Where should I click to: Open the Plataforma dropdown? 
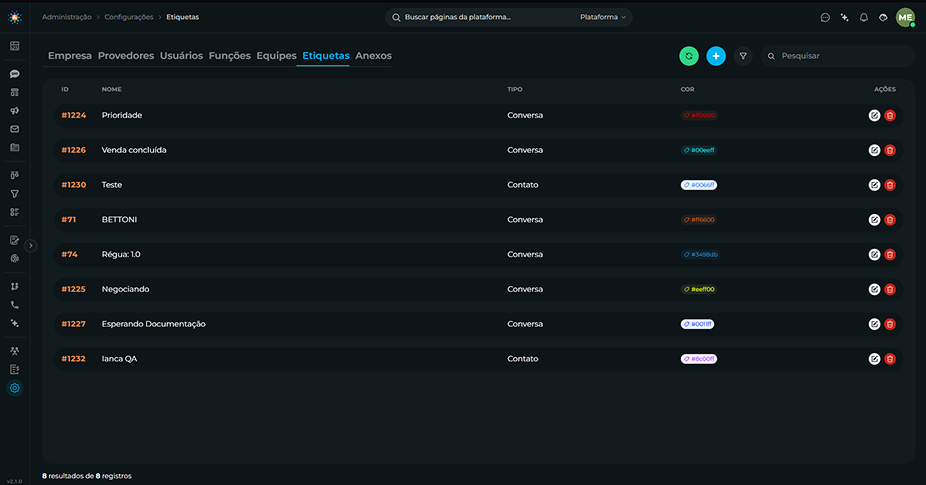pyautogui.click(x=602, y=17)
